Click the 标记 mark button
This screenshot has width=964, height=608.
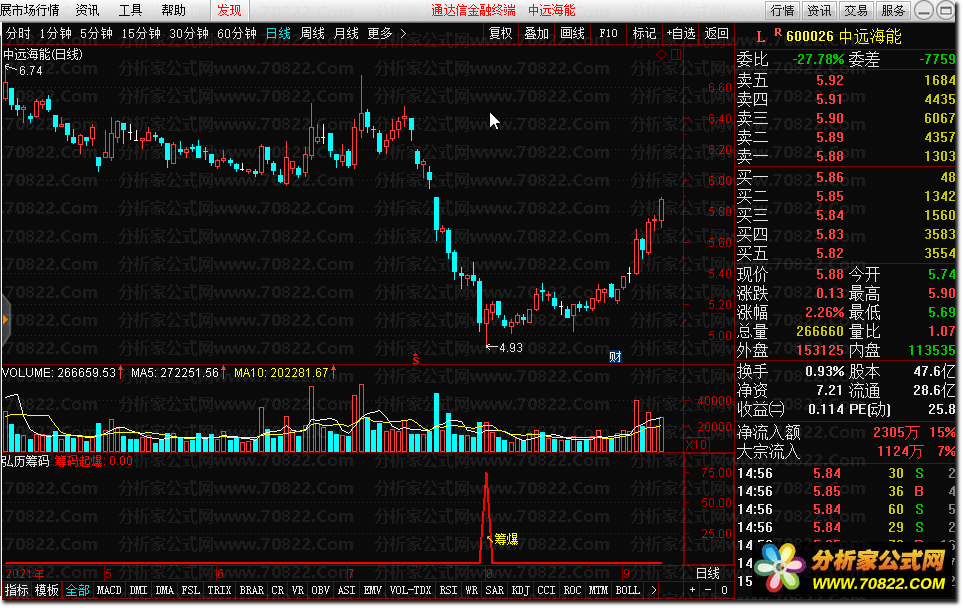point(644,34)
